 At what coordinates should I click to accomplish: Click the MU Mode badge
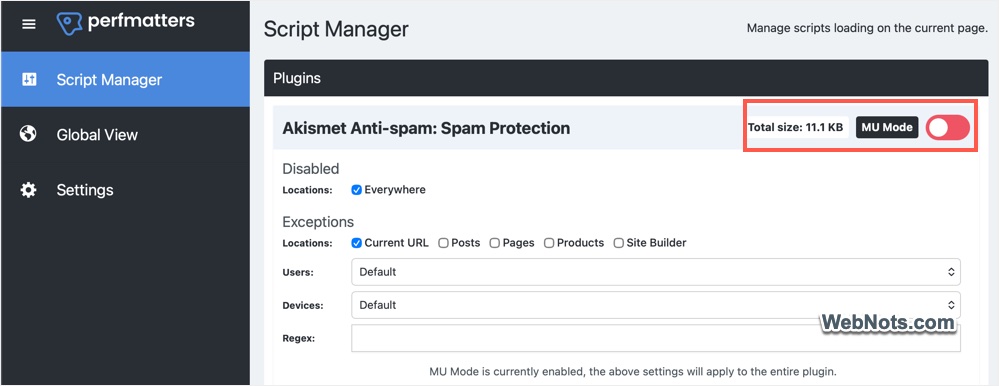(887, 127)
